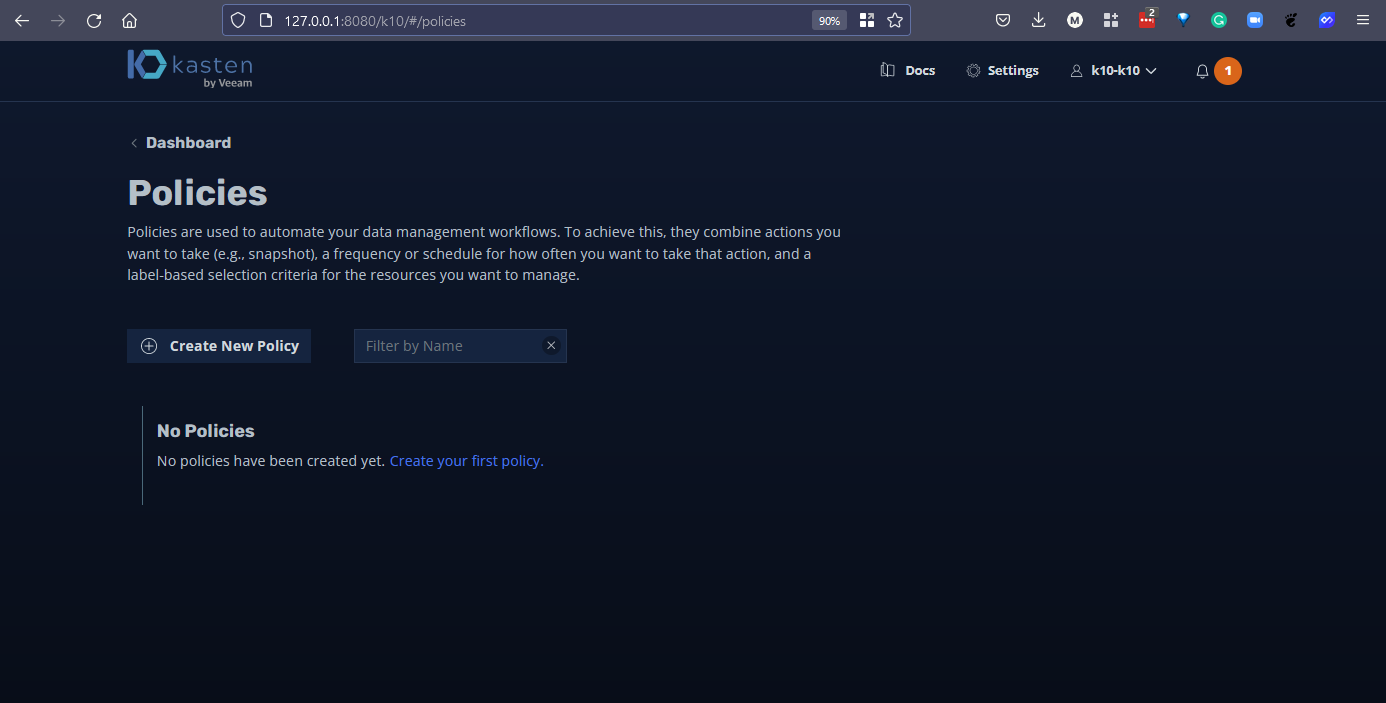1386x703 pixels.
Task: Click the Create your first policy link
Action: pyautogui.click(x=466, y=461)
